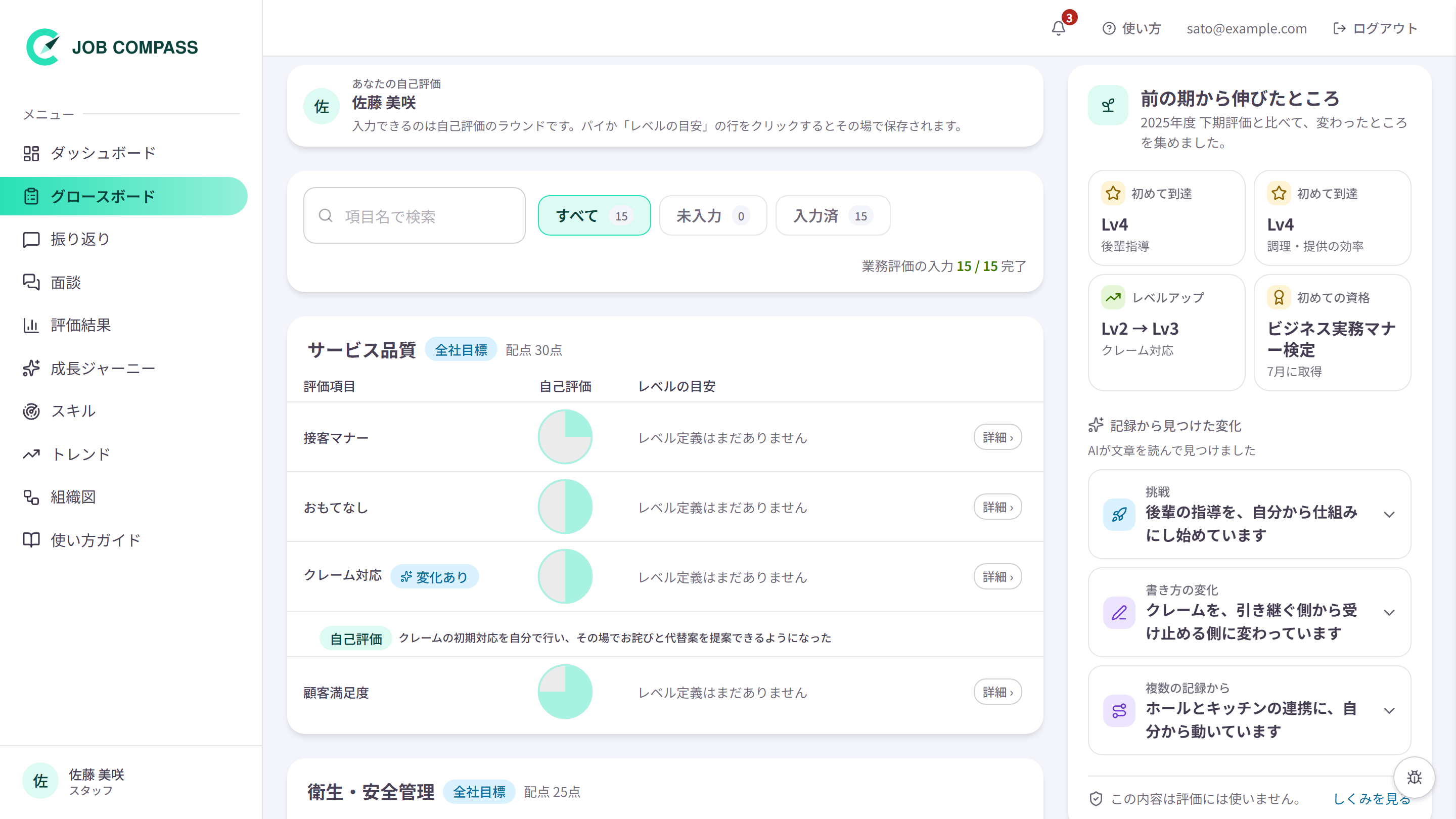Click the 成長ジャーニー sparkle icon
The image size is (1456, 819).
[31, 368]
